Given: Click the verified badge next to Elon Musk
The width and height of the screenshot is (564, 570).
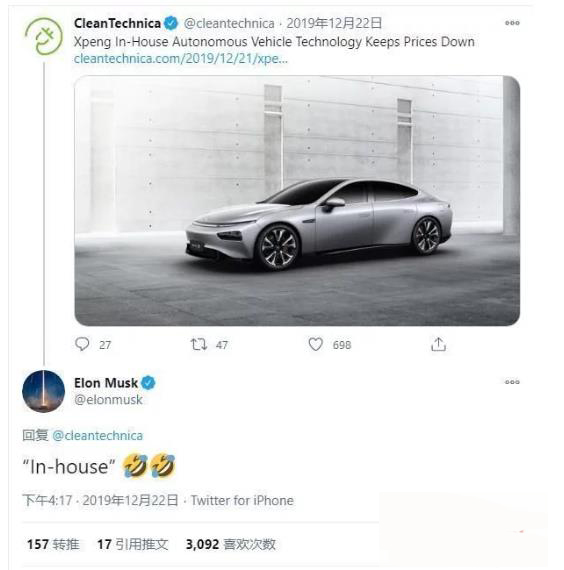Looking at the screenshot, I should 148,383.
